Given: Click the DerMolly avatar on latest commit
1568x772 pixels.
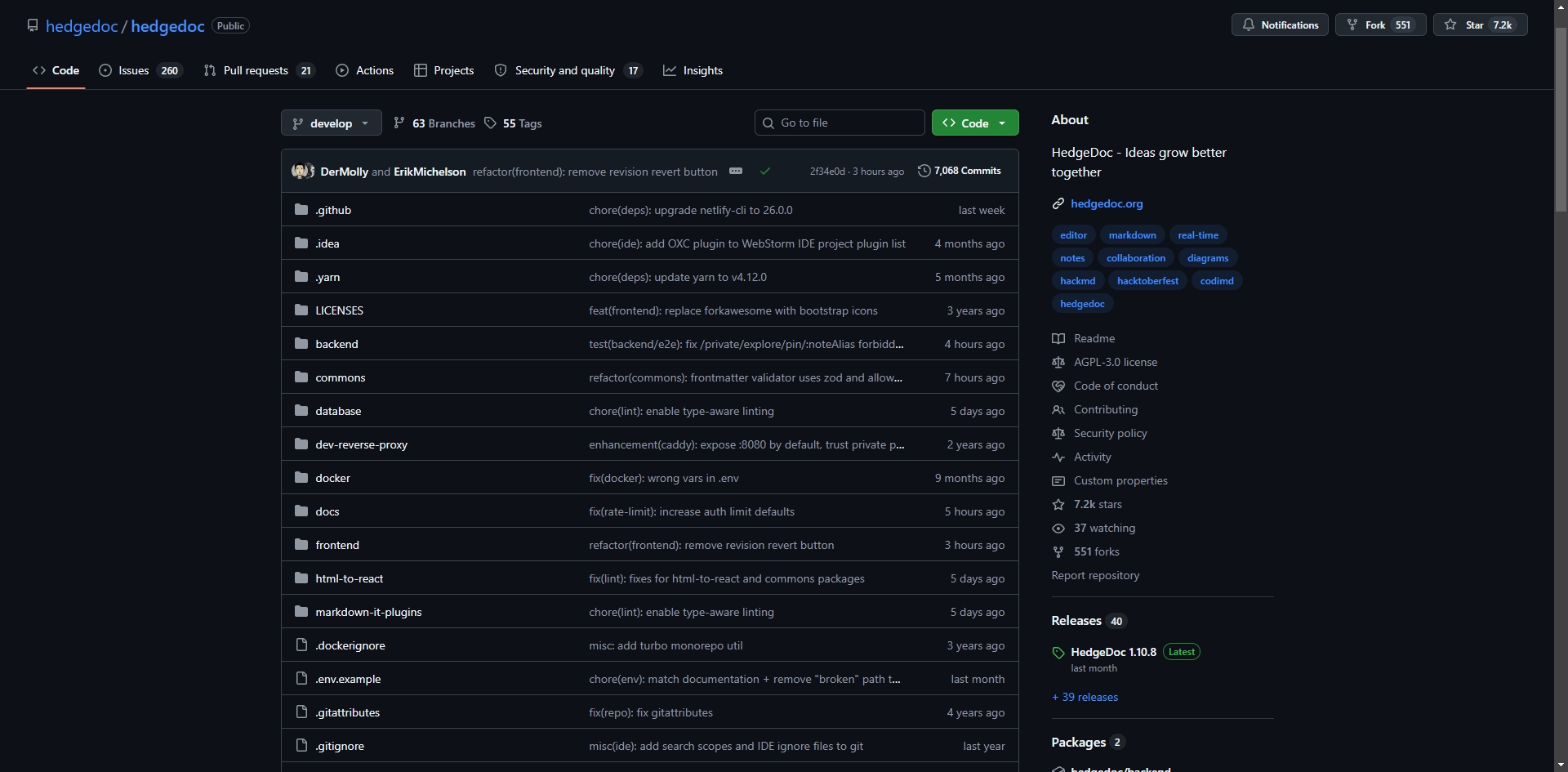Looking at the screenshot, I should tap(300, 172).
